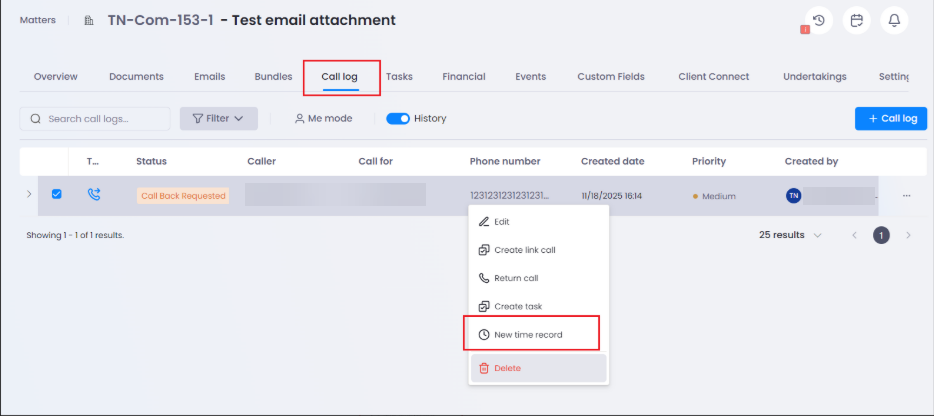Click the pagination next arrow
This screenshot has width=934, height=416.
click(908, 235)
